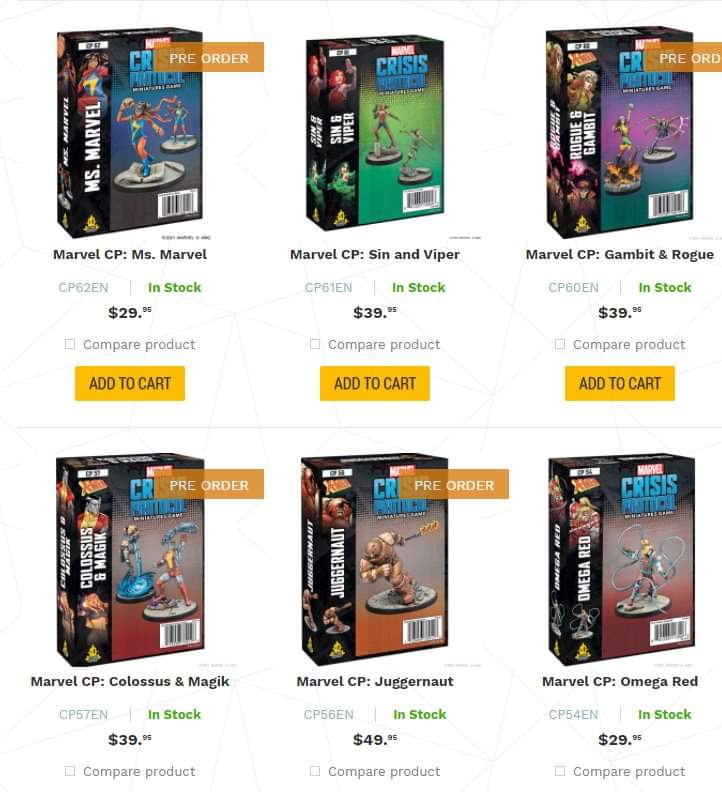Tick Compare product for Sin and Viper

tap(315, 344)
